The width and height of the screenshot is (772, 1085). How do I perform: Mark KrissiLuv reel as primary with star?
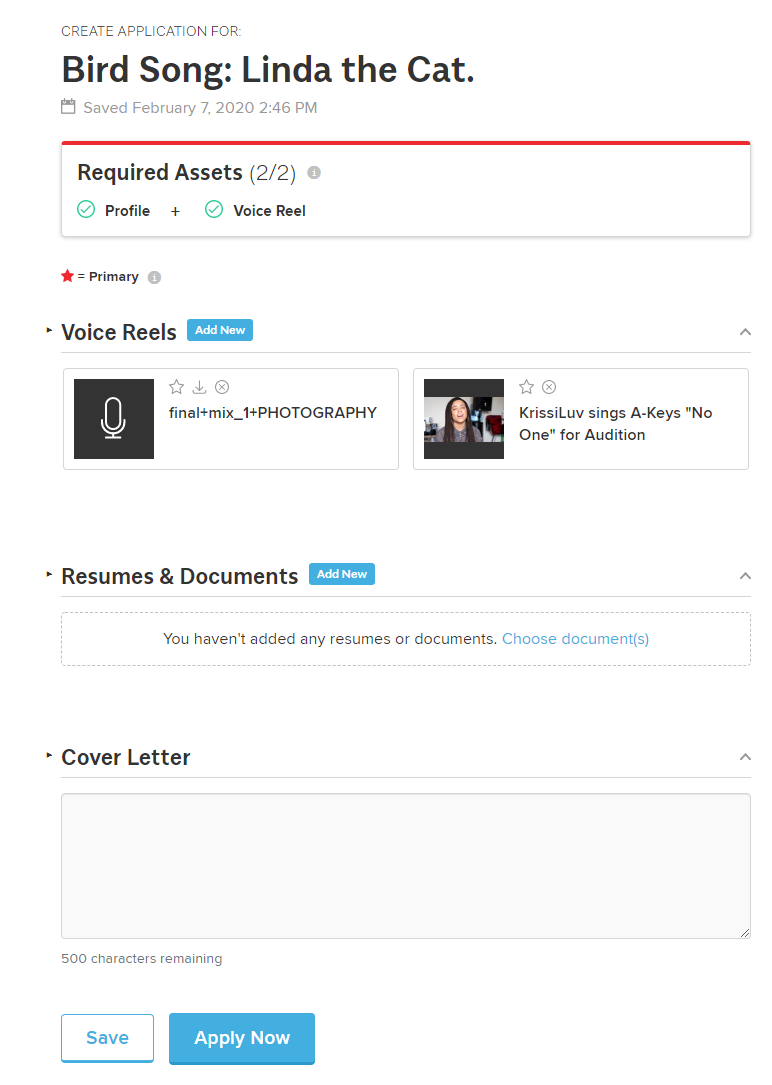(x=527, y=387)
